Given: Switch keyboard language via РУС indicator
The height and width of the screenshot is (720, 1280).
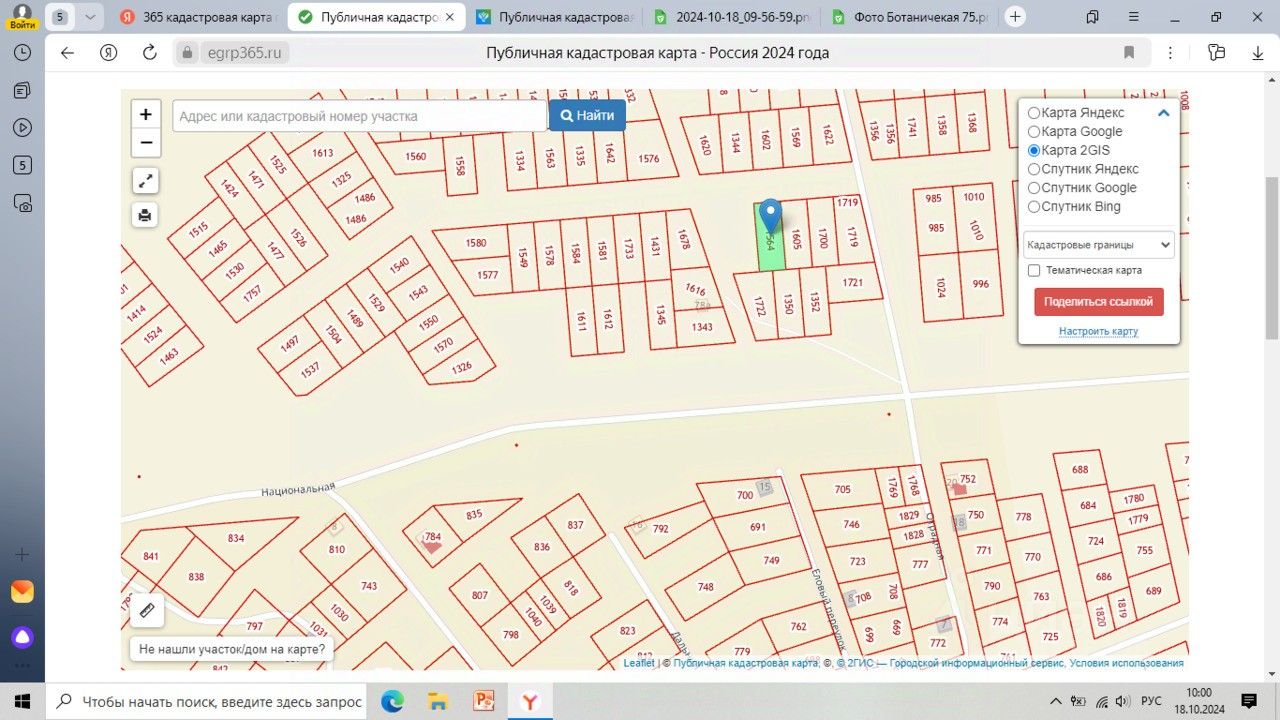Looking at the screenshot, I should coord(1151,701).
